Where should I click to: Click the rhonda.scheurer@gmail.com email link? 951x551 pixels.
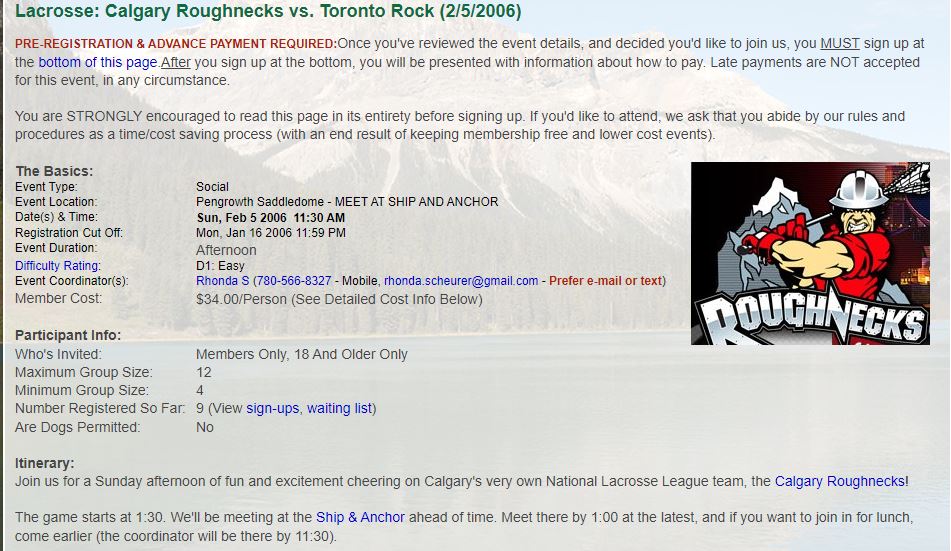pos(461,280)
